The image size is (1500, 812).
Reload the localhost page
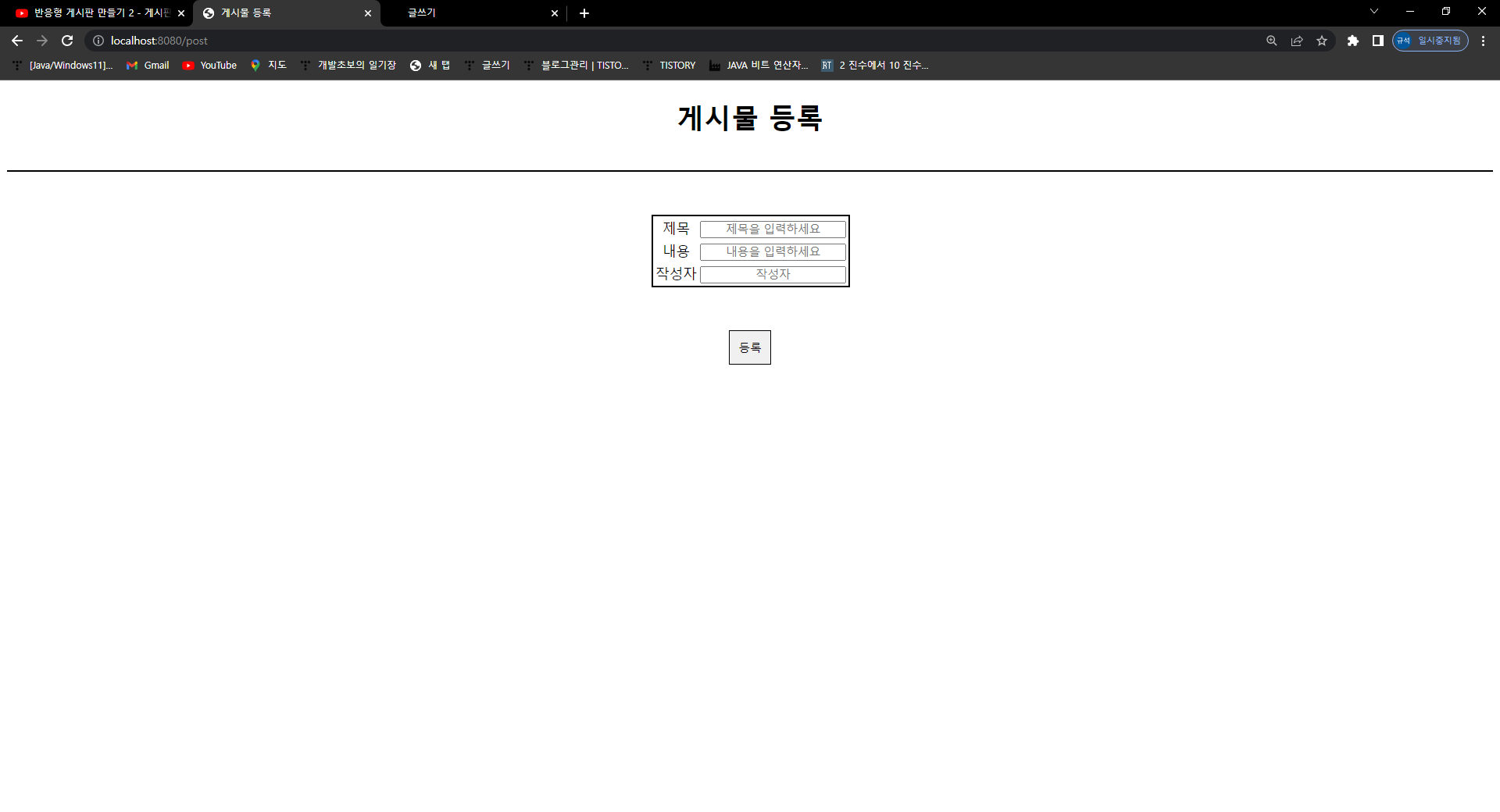67,41
